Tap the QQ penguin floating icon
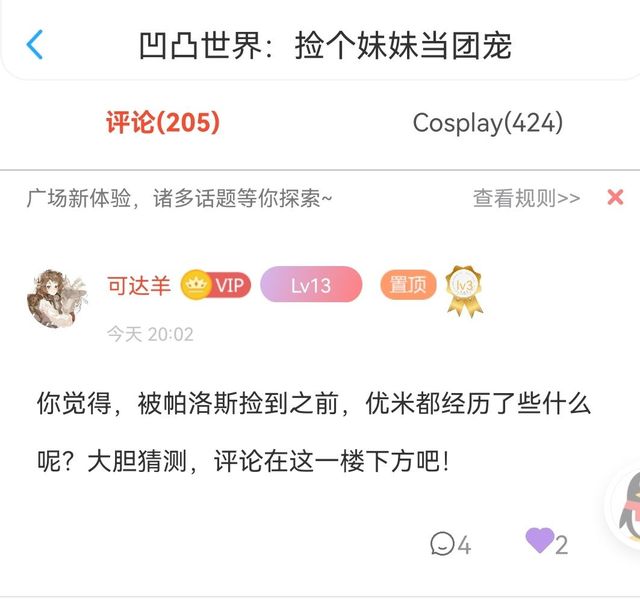The height and width of the screenshot is (611, 640). [x=629, y=506]
